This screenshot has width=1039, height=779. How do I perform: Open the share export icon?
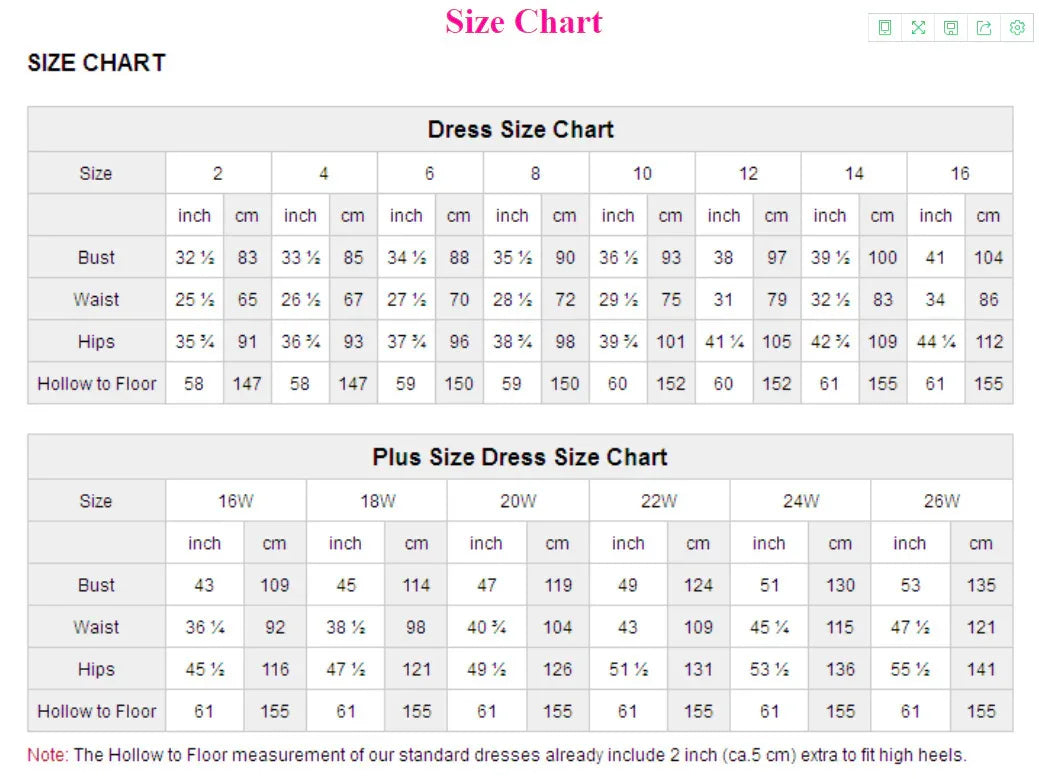click(x=984, y=27)
